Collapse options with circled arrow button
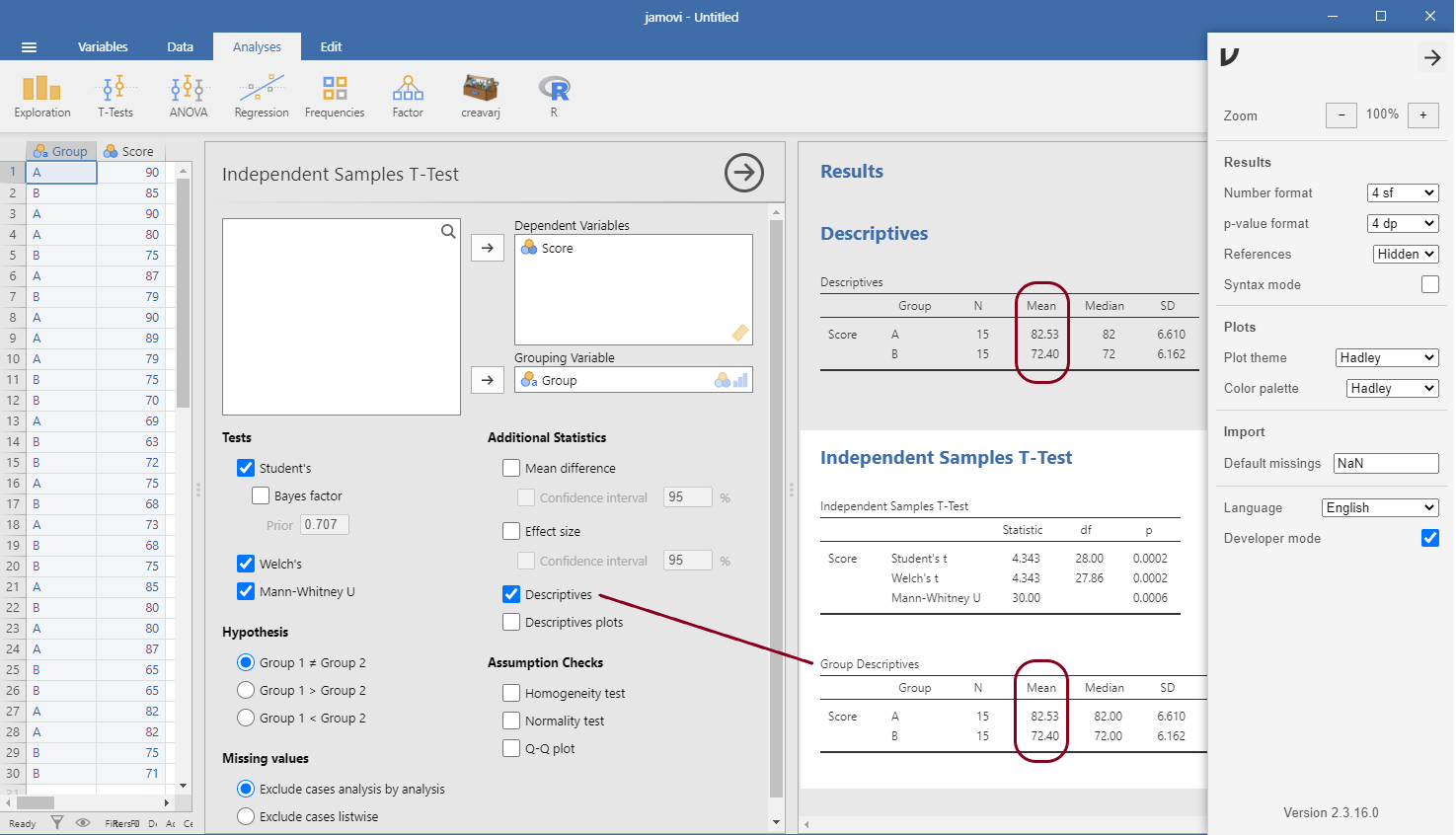 click(744, 173)
